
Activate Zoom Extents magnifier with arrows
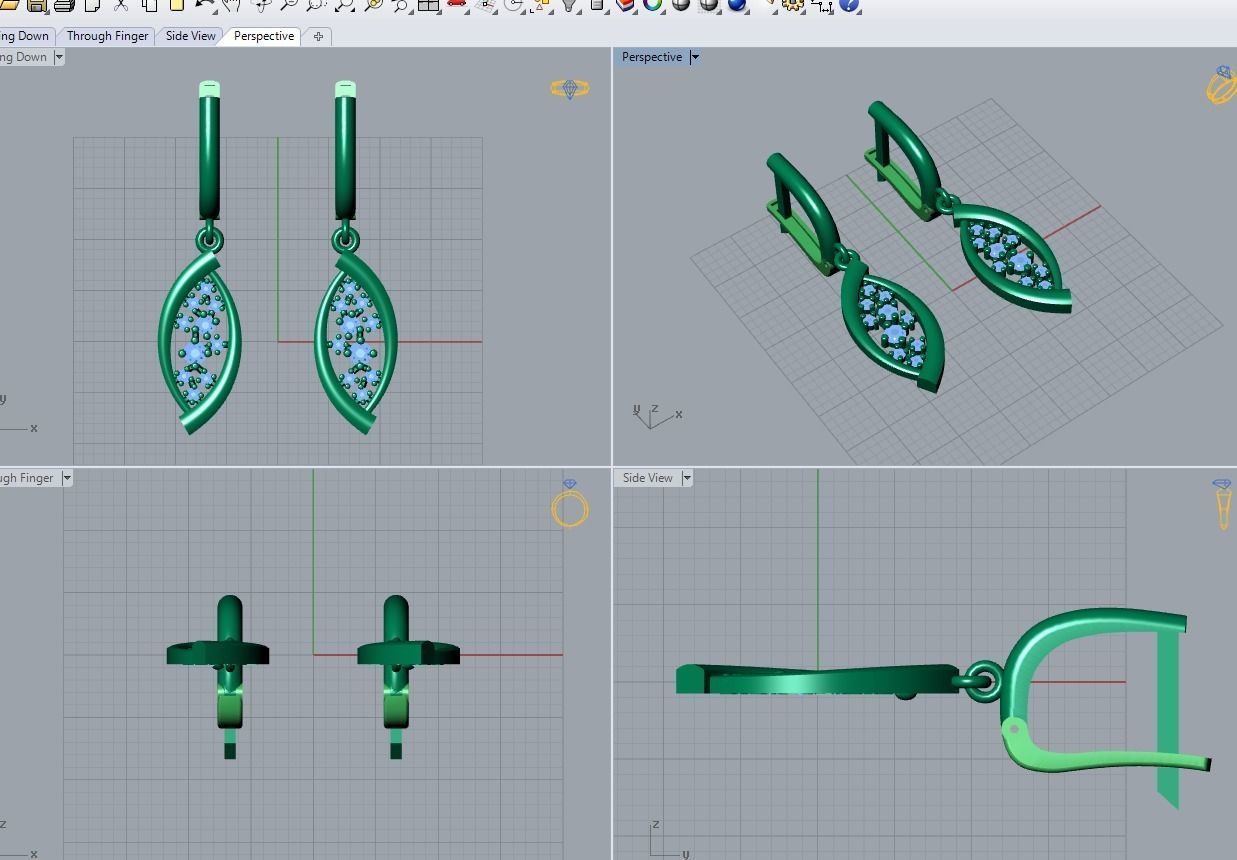click(x=344, y=5)
